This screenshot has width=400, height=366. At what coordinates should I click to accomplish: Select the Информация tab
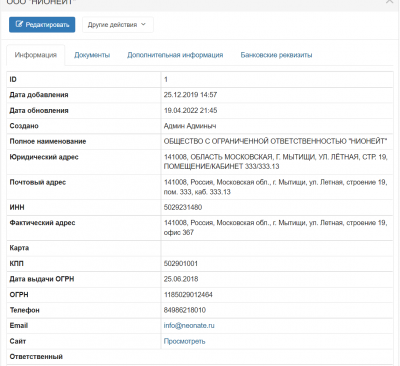coord(36,55)
